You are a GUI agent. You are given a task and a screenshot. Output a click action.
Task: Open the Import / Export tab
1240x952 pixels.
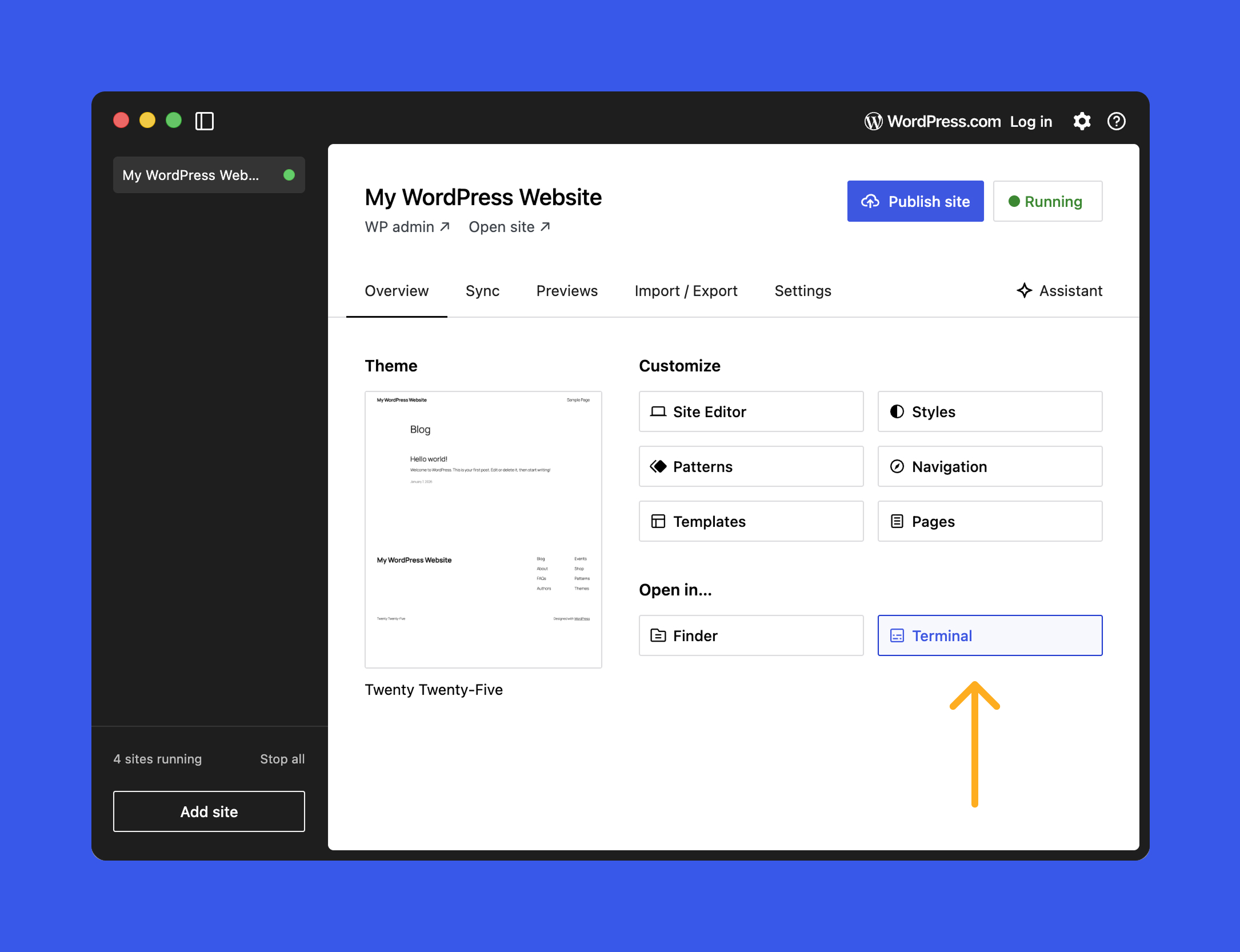coord(686,291)
